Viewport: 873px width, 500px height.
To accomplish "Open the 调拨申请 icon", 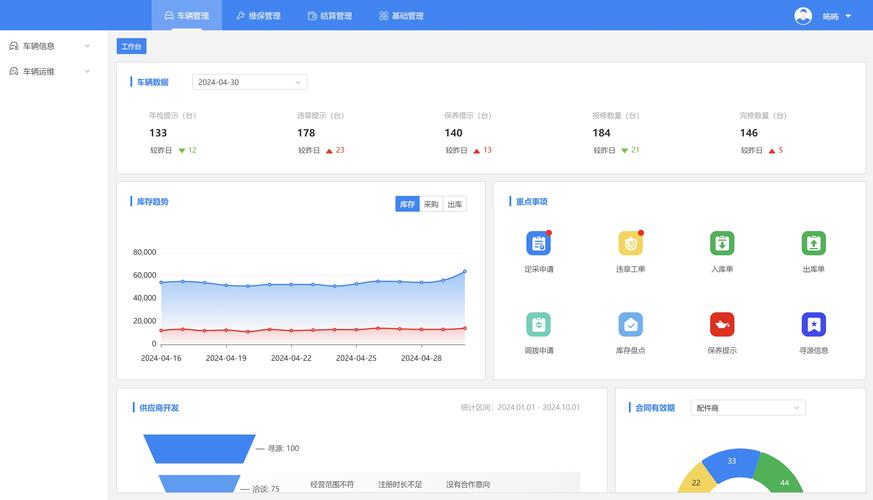I will [538, 325].
